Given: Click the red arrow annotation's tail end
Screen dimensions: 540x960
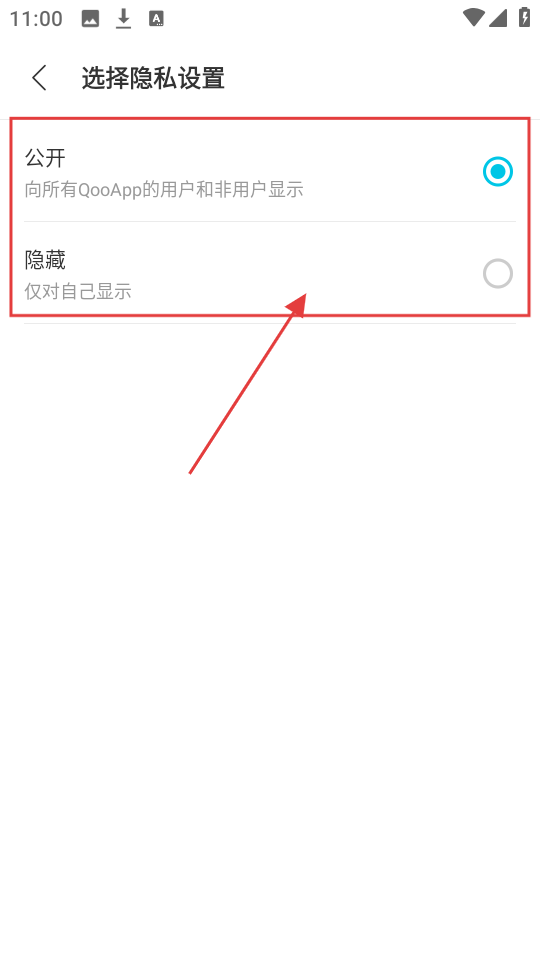Looking at the screenshot, I should [190, 472].
